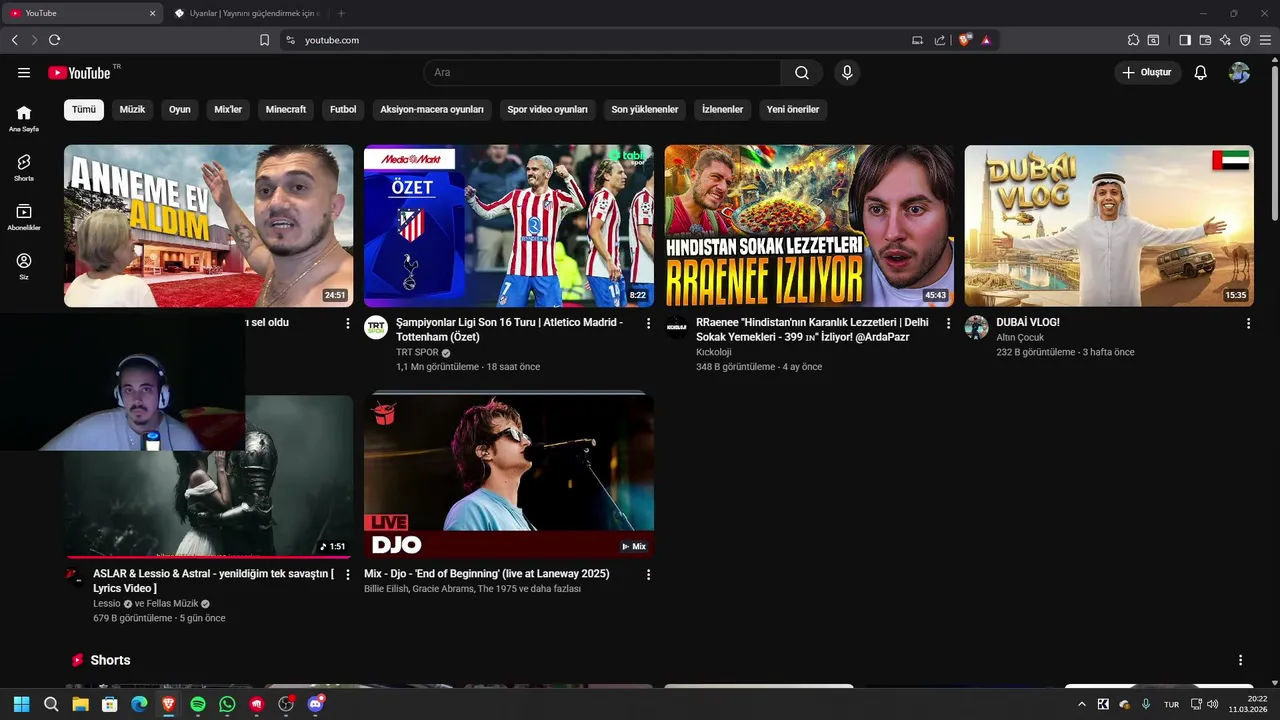Open more options for RRaenee video
1280x720 pixels.
click(948, 323)
